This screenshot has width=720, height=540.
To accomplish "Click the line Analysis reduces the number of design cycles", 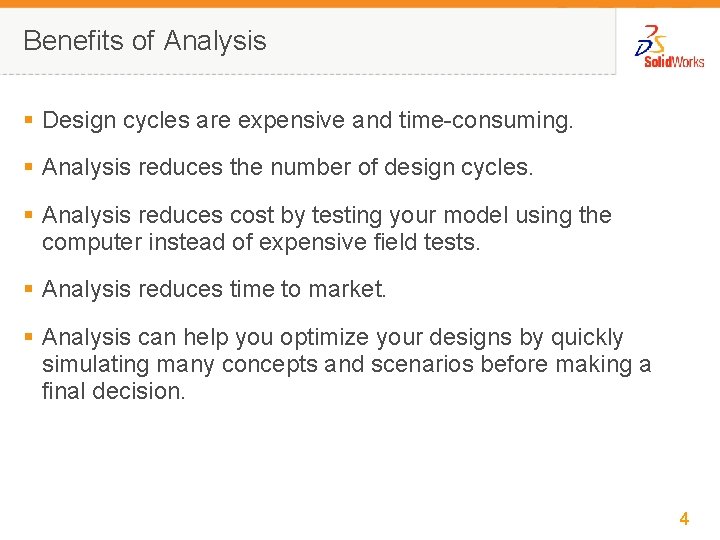I will tap(288, 168).
